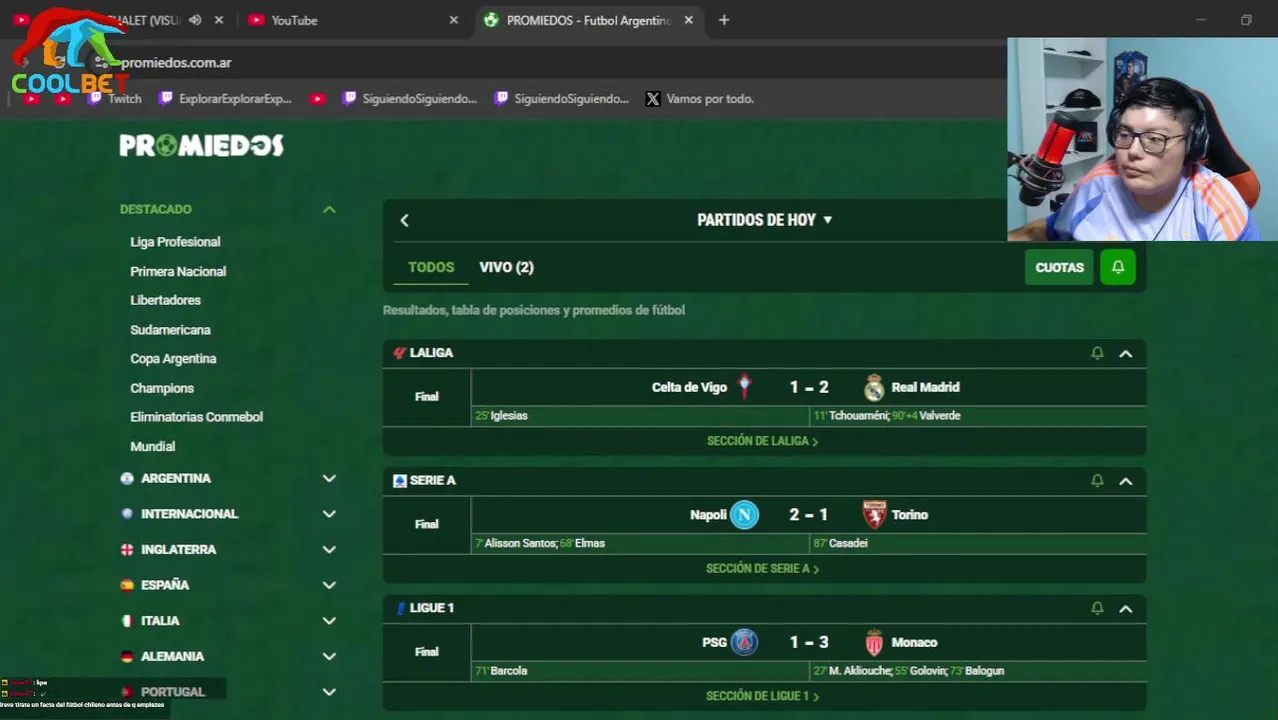Click the Ligue 1 league logo
1278x720 pixels.
click(x=400, y=608)
